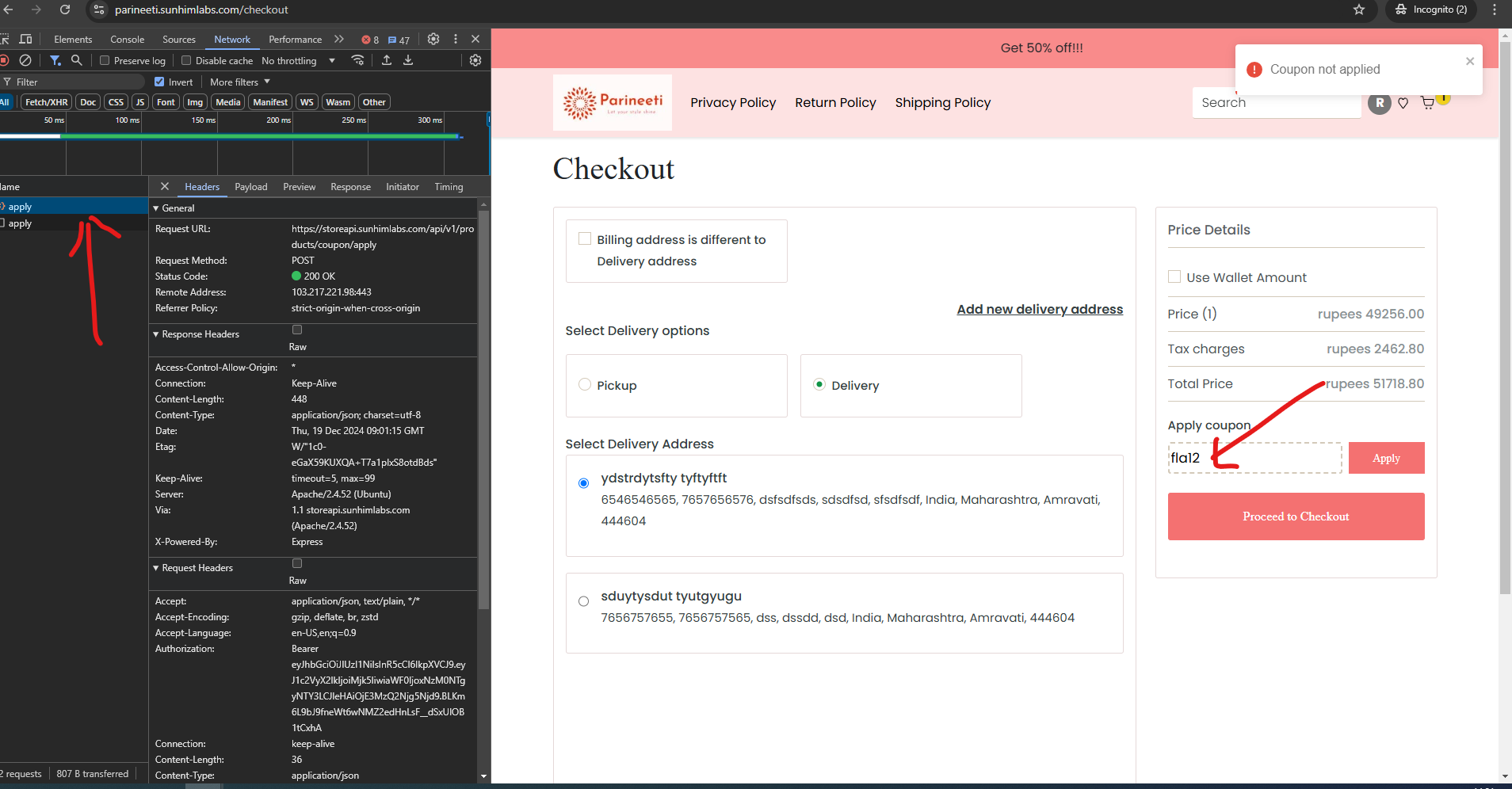Open Chrome three-dot browser menu
1512x789 pixels.
point(1495,10)
